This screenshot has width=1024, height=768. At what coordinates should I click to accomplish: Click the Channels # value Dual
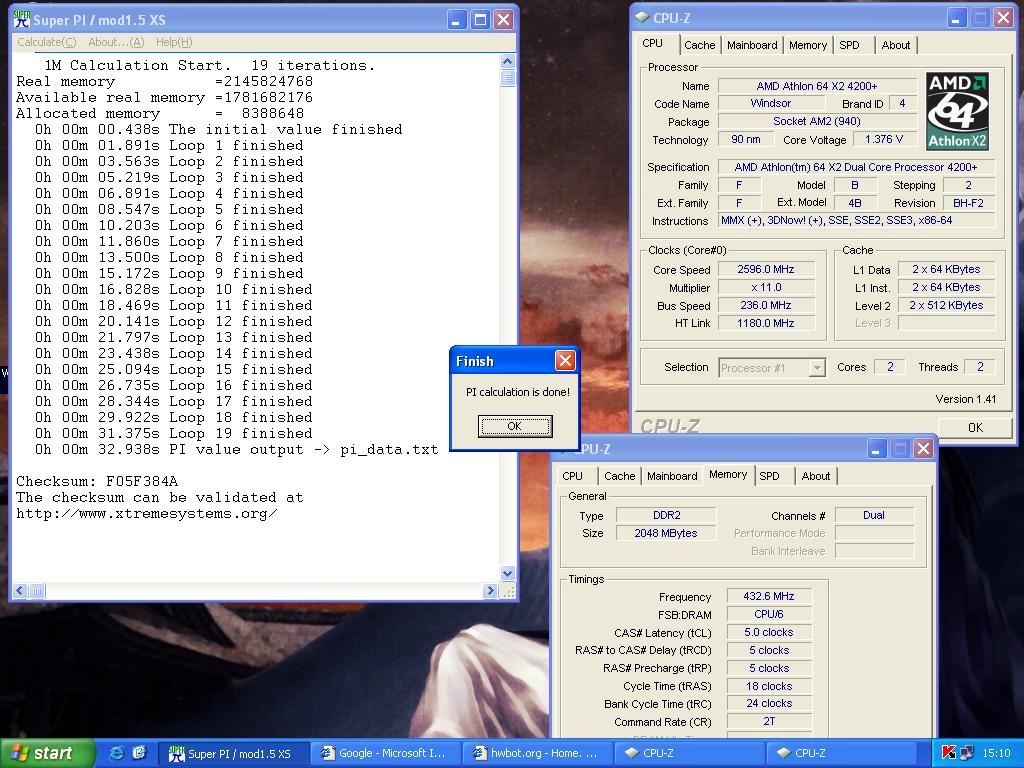click(874, 515)
